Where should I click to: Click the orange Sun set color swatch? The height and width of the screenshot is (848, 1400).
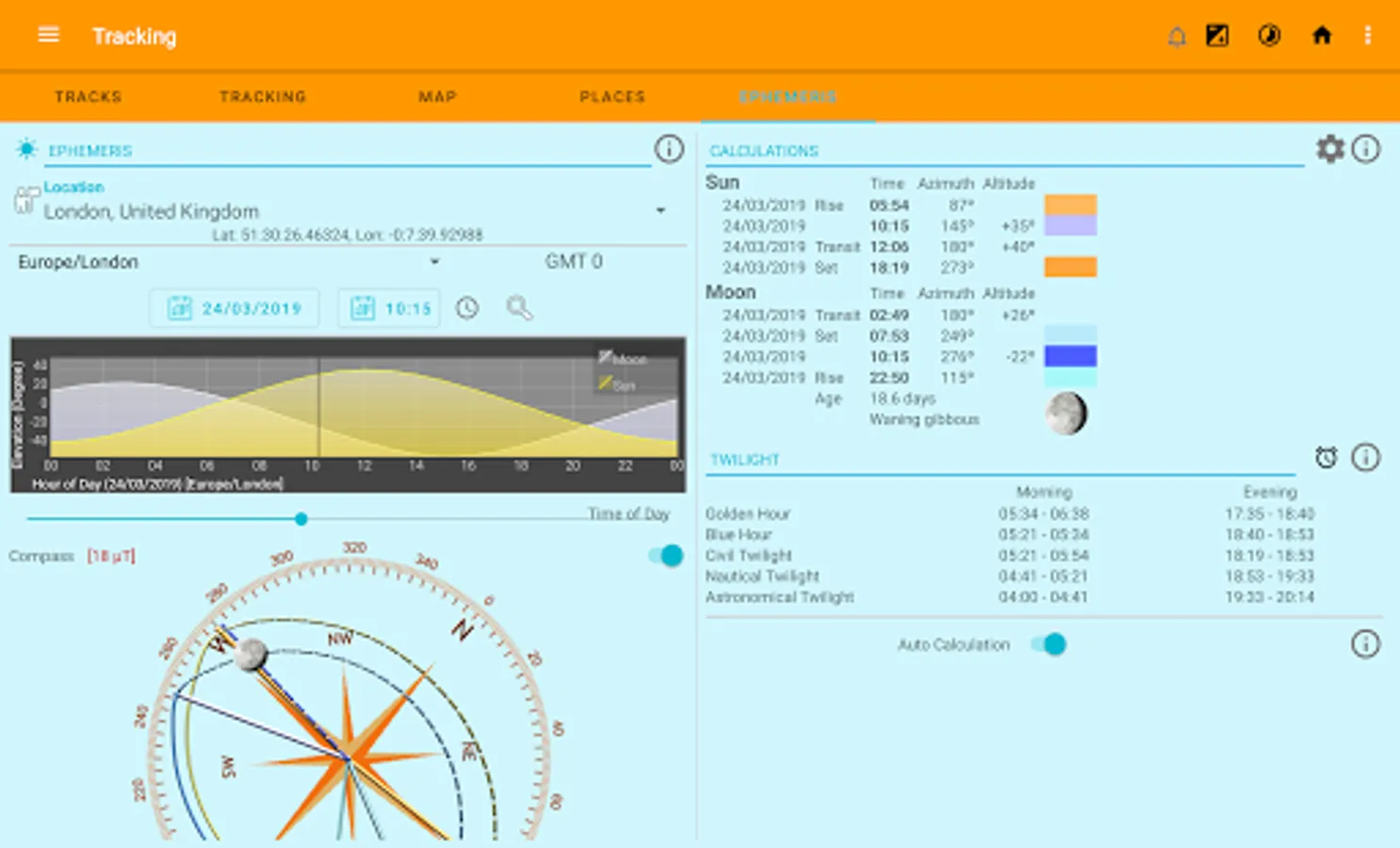click(1070, 267)
